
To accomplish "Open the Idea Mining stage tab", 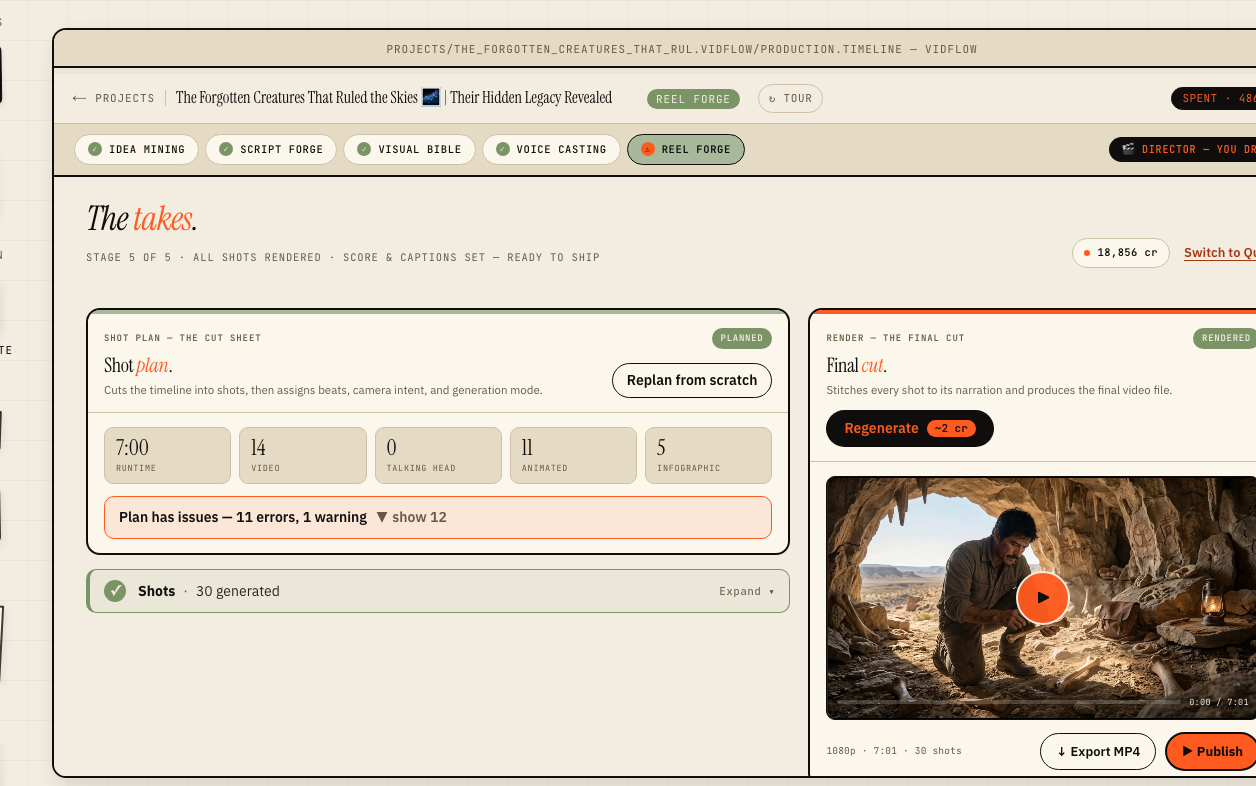I will pyautogui.click(x=136, y=149).
